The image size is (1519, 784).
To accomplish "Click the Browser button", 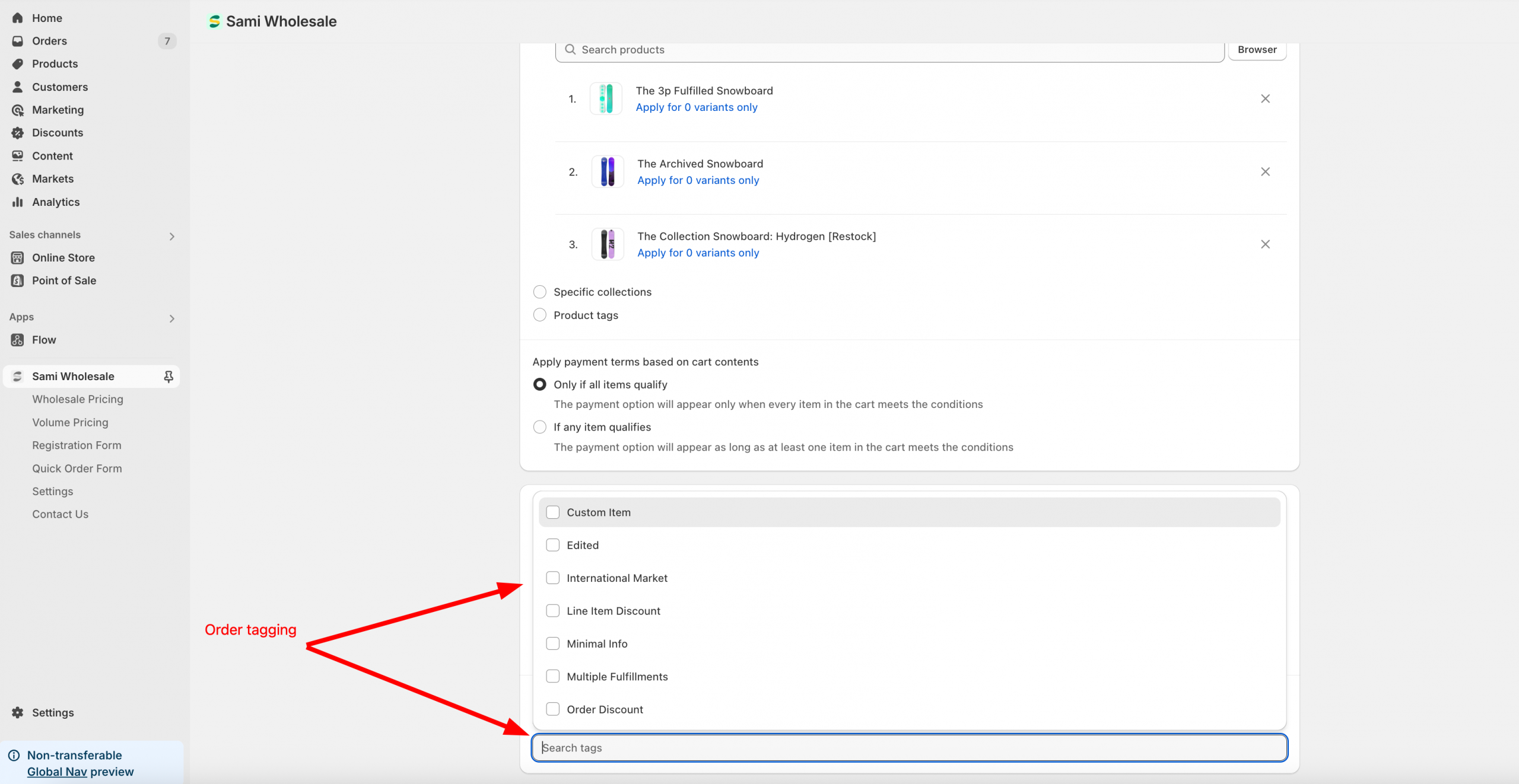I will click(1257, 50).
